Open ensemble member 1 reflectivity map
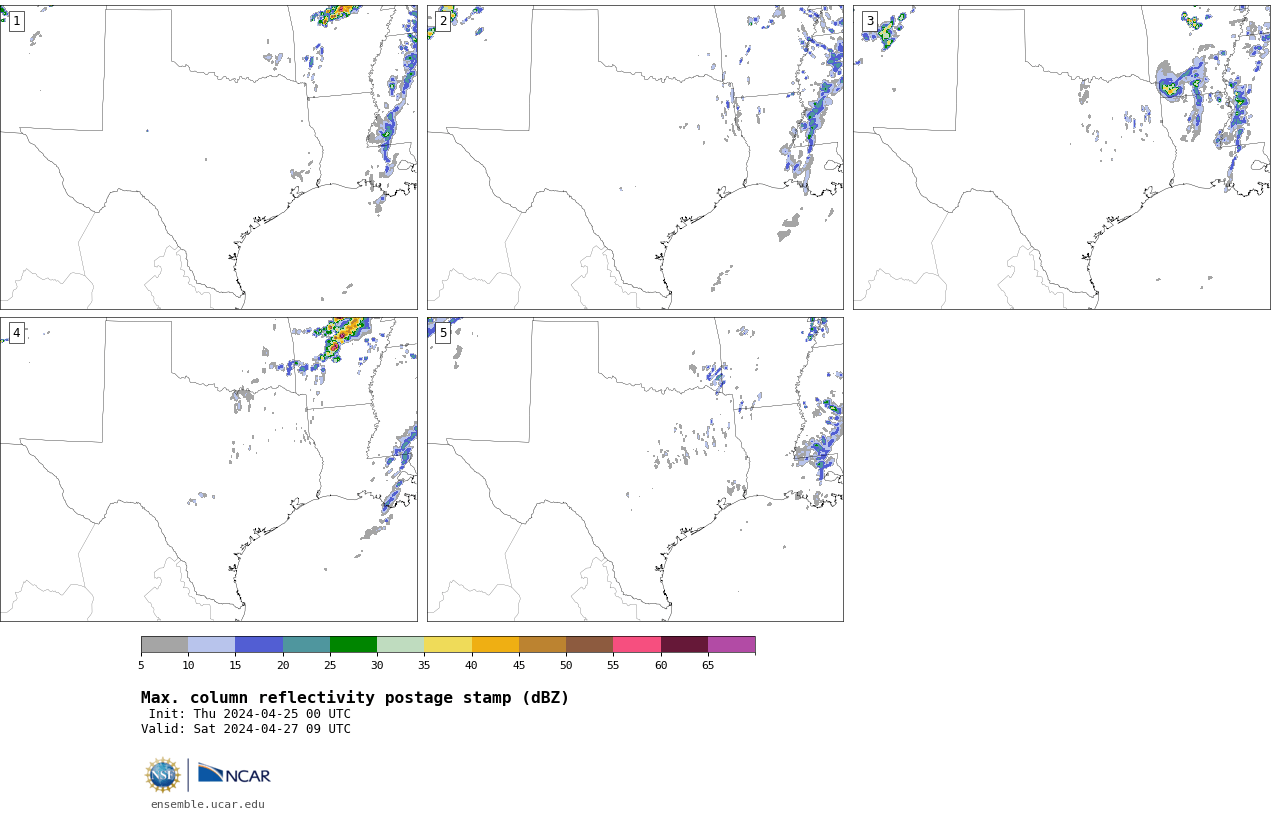This screenshot has height=815, width=1280. [209, 157]
